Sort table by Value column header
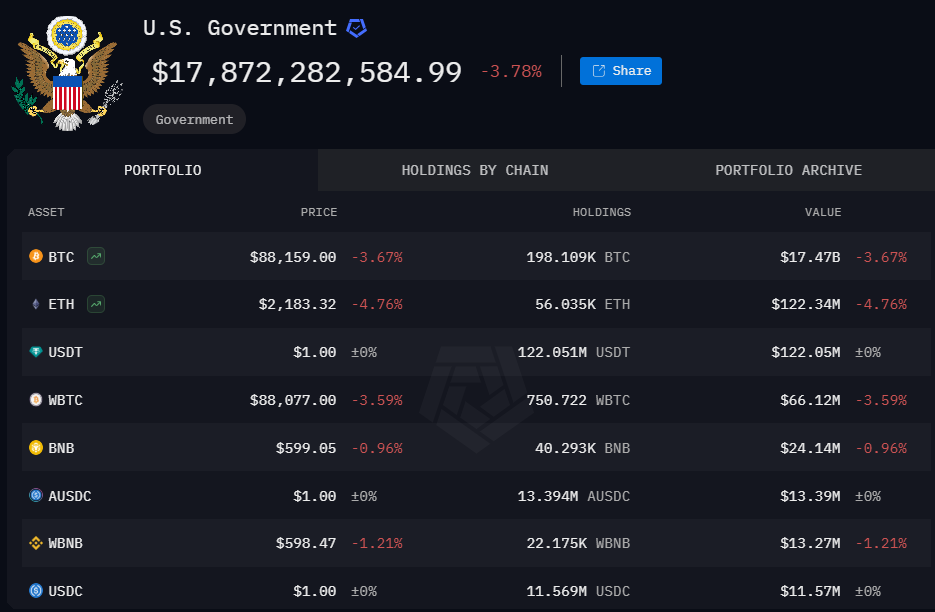The width and height of the screenshot is (935, 612). (822, 212)
